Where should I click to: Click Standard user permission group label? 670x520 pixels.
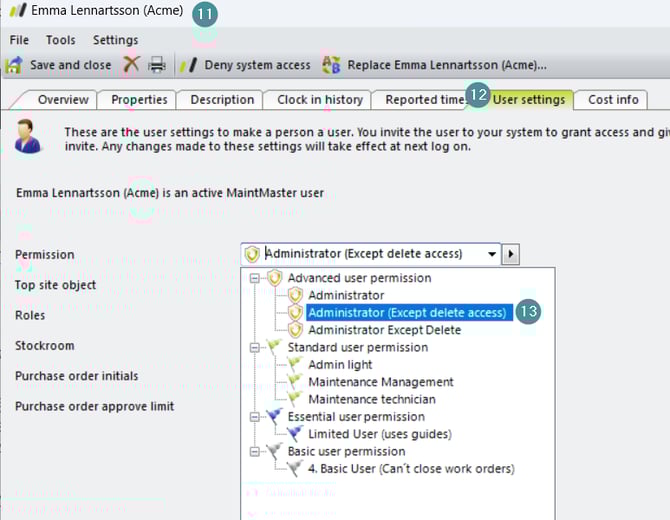(x=358, y=347)
